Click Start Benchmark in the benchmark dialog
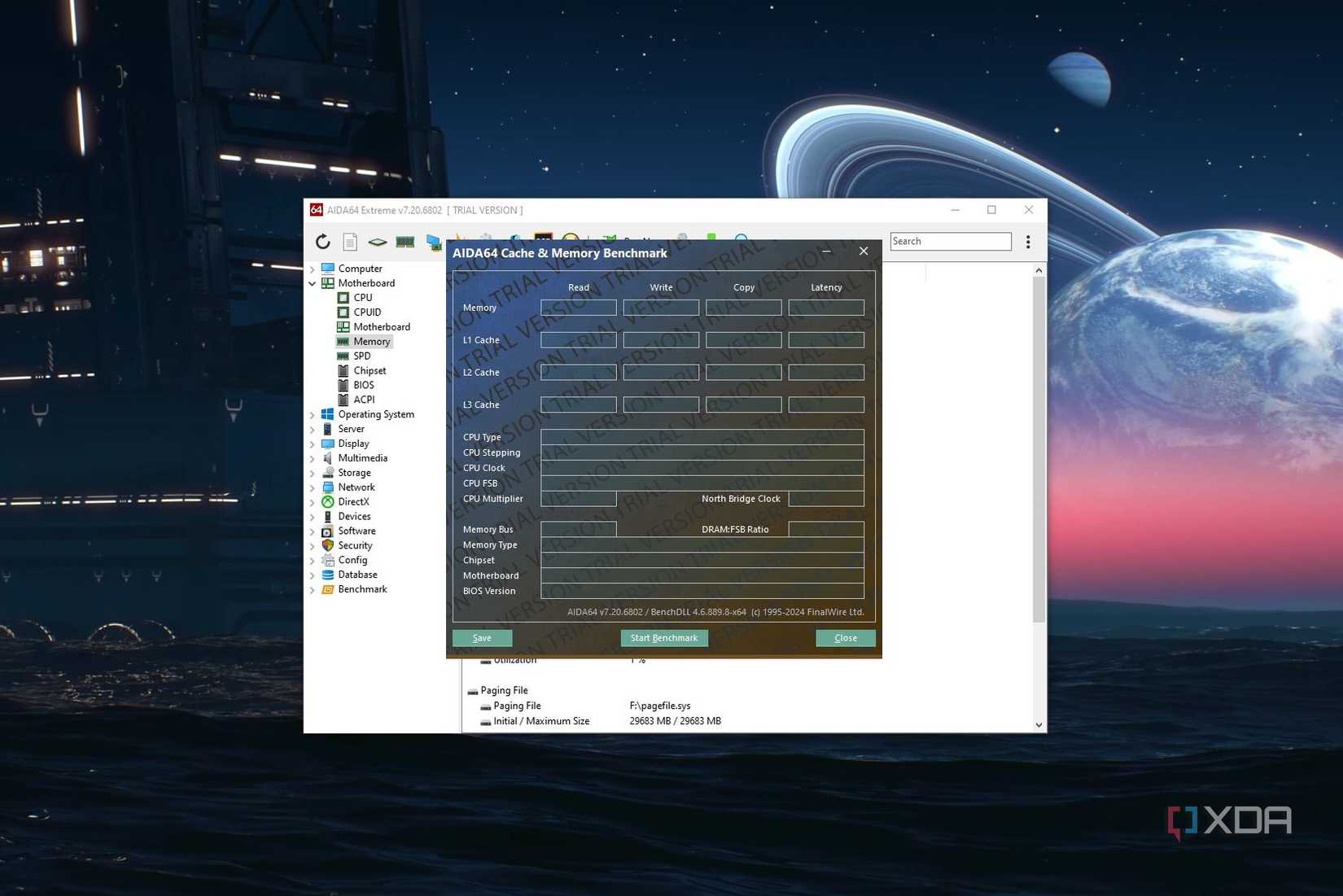 [663, 638]
